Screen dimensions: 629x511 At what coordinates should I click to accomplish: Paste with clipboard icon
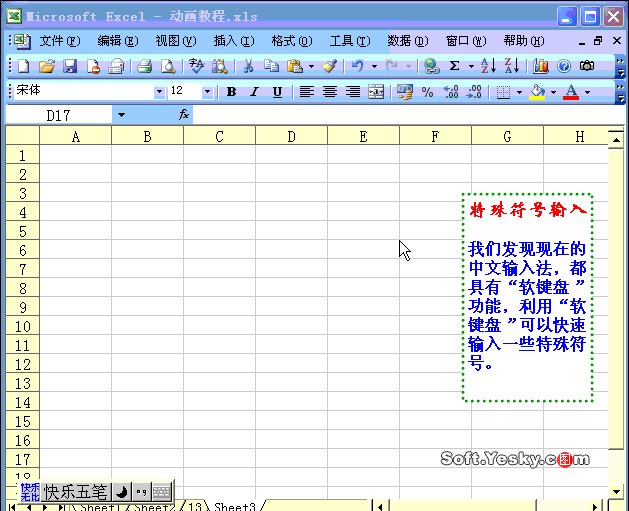[294, 66]
